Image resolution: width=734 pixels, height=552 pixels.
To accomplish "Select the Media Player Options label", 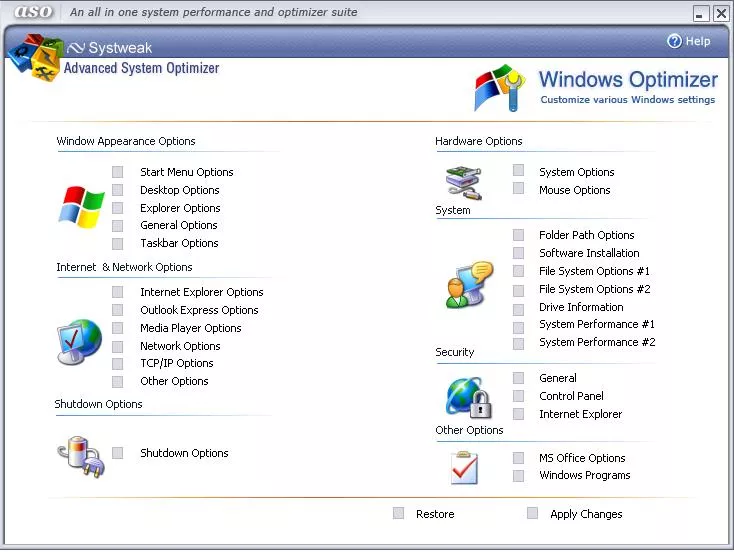I will tap(191, 328).
